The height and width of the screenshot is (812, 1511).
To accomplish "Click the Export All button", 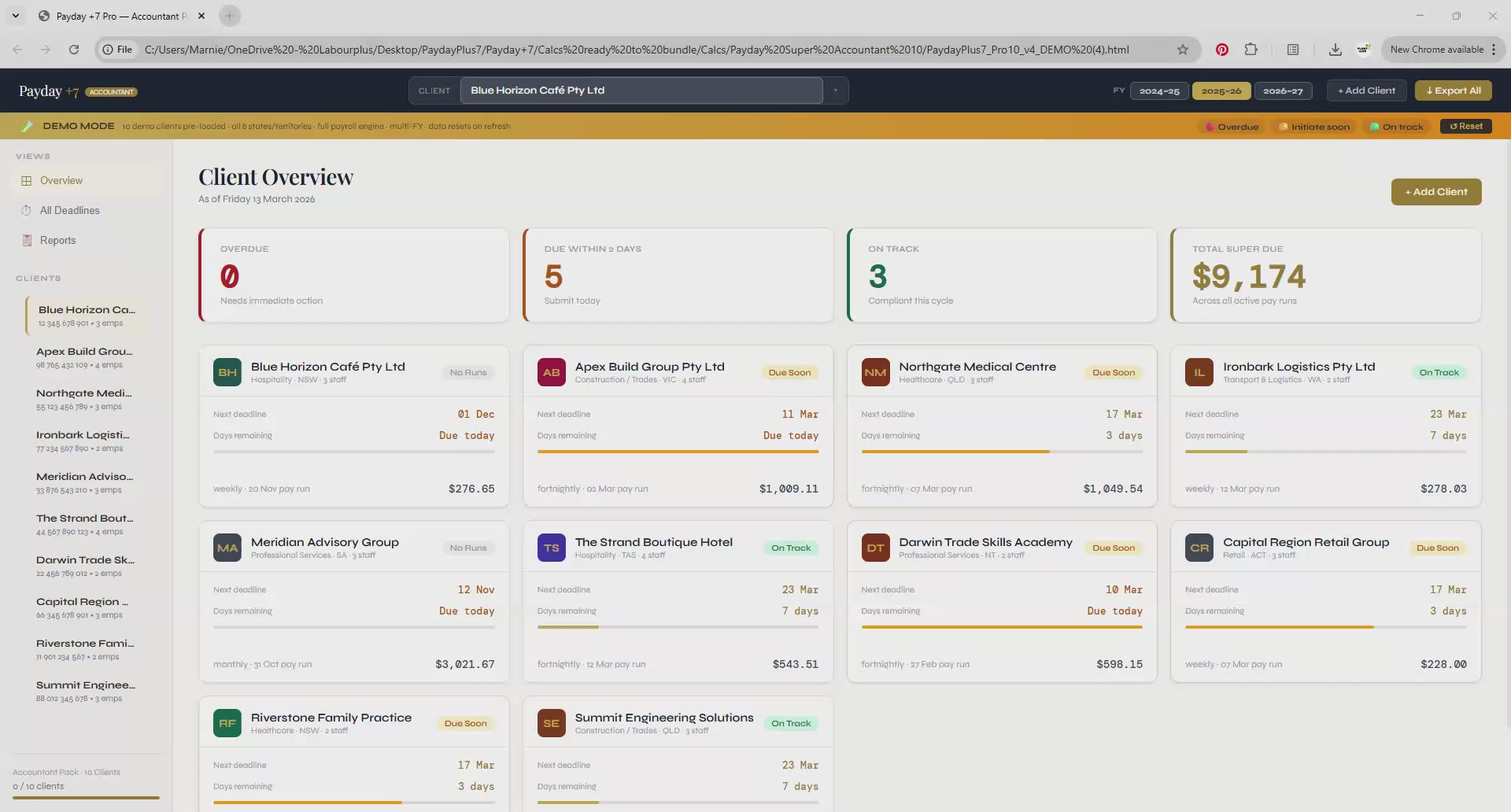I will coord(1453,90).
